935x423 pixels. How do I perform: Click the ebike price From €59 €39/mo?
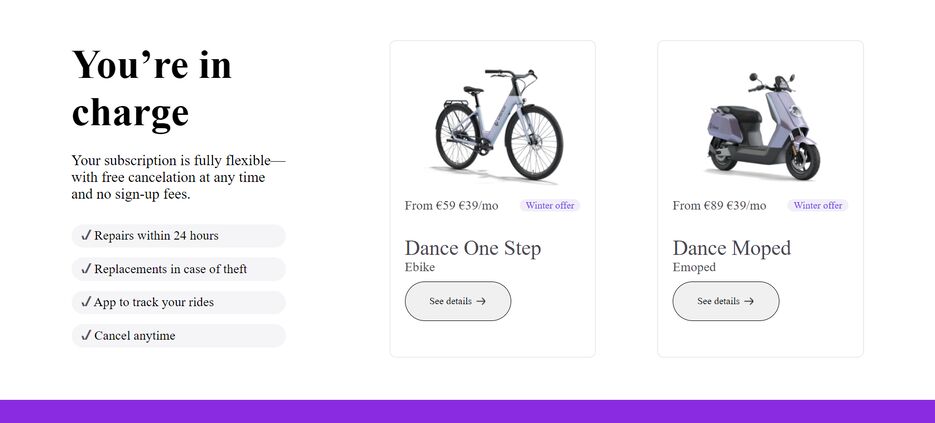[451, 206]
